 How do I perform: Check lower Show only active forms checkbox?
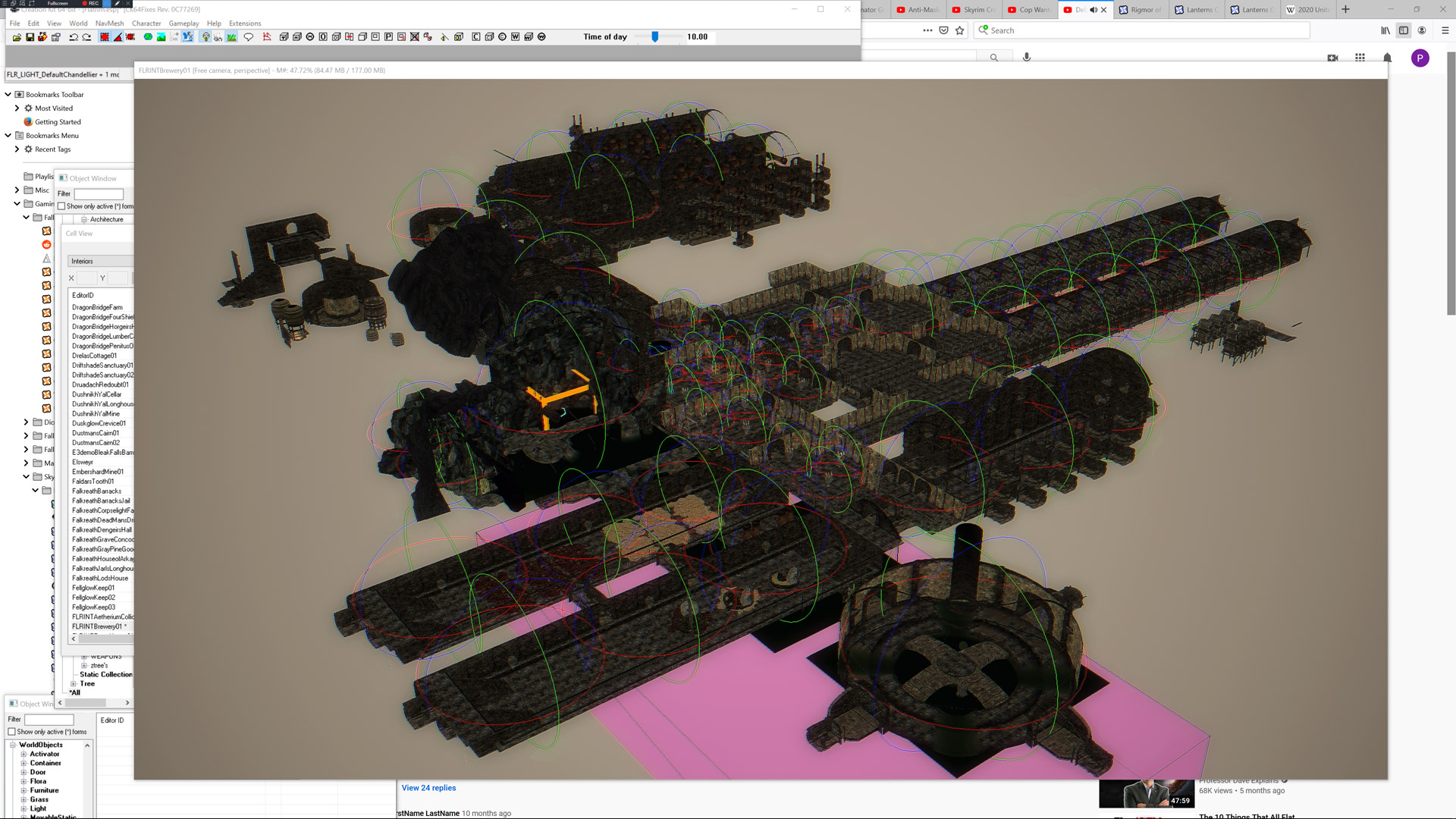pos(12,732)
